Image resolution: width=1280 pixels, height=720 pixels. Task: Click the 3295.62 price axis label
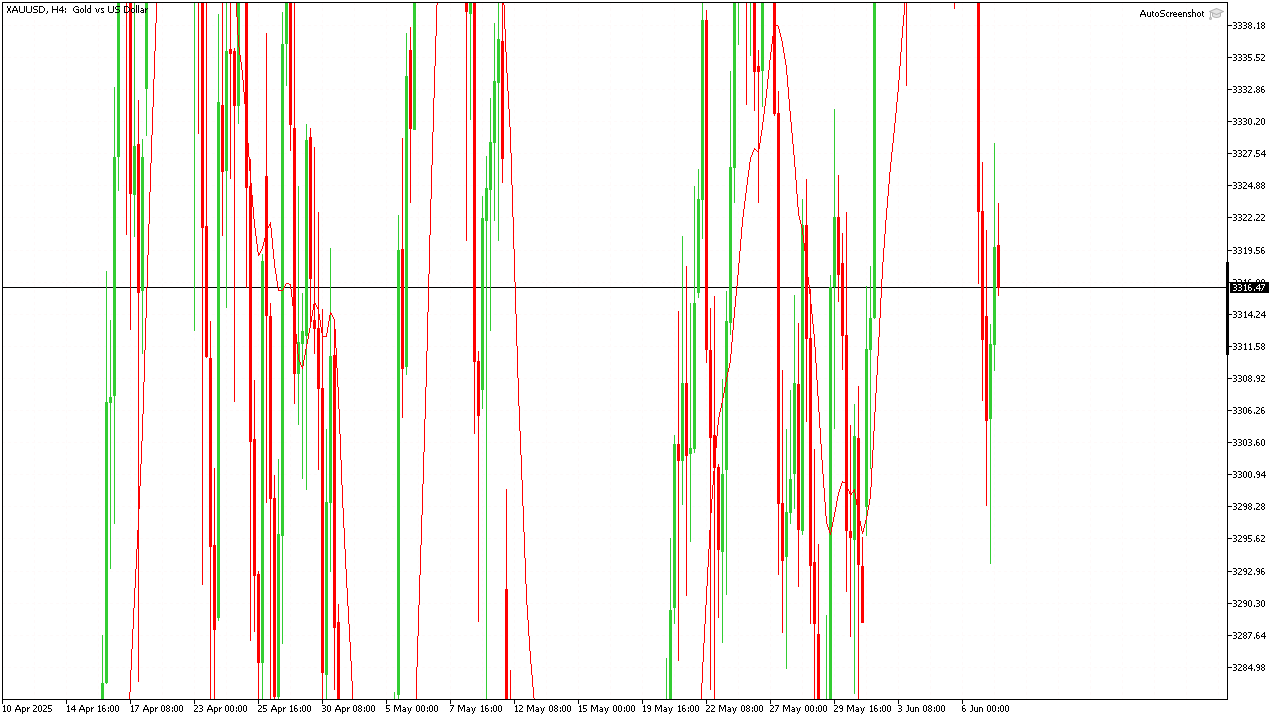point(1249,538)
